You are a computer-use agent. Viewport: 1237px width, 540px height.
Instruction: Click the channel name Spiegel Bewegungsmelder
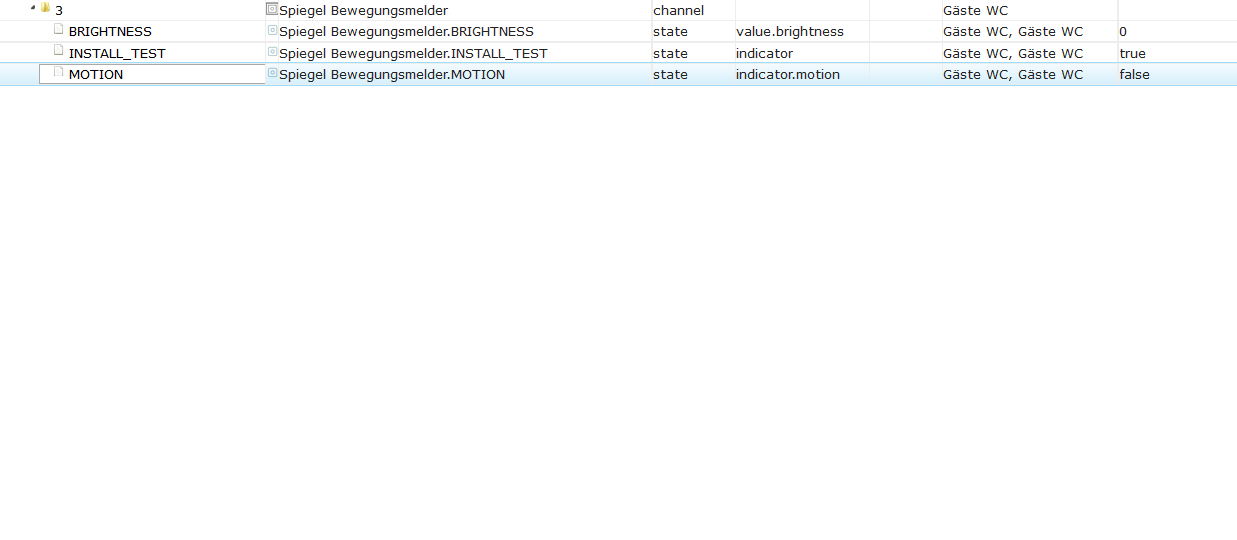tap(363, 10)
